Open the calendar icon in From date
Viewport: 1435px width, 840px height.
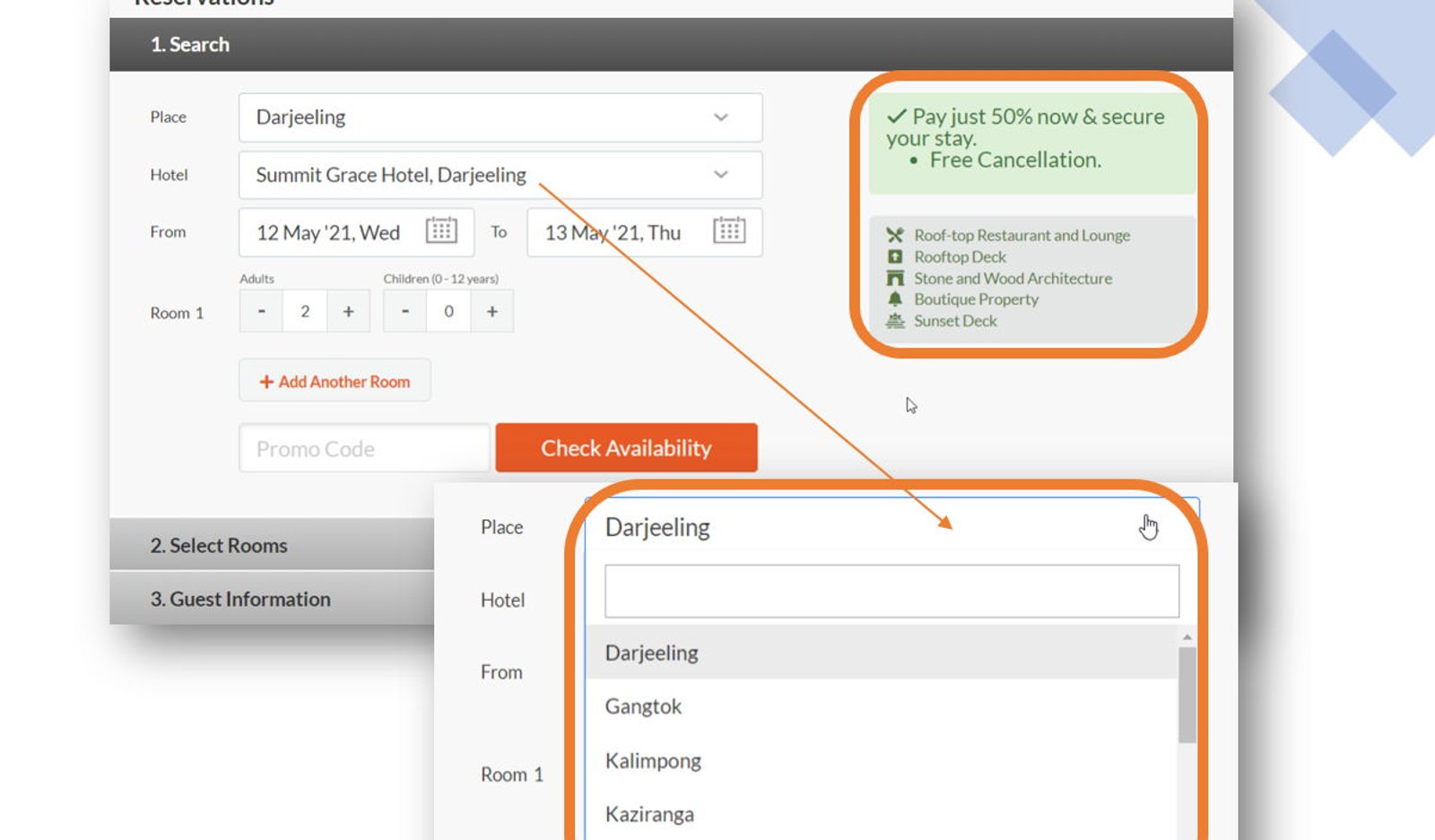click(x=441, y=230)
